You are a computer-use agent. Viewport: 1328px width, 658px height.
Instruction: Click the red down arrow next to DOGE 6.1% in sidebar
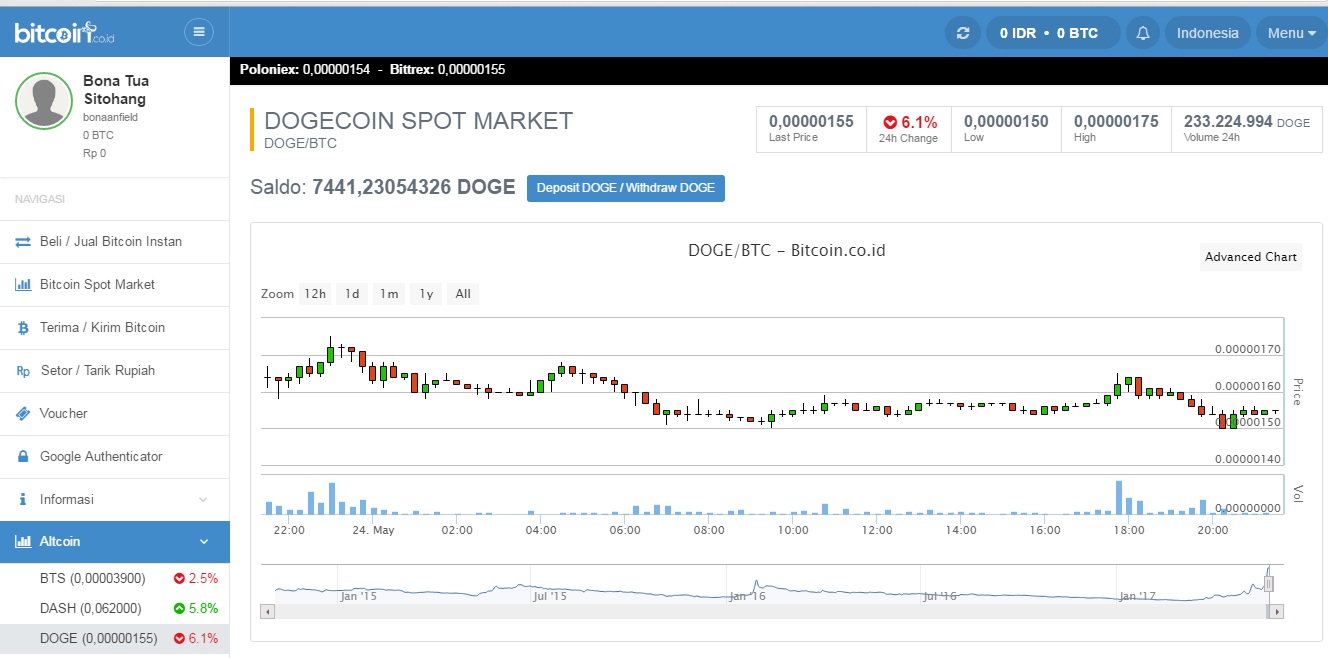pos(179,638)
